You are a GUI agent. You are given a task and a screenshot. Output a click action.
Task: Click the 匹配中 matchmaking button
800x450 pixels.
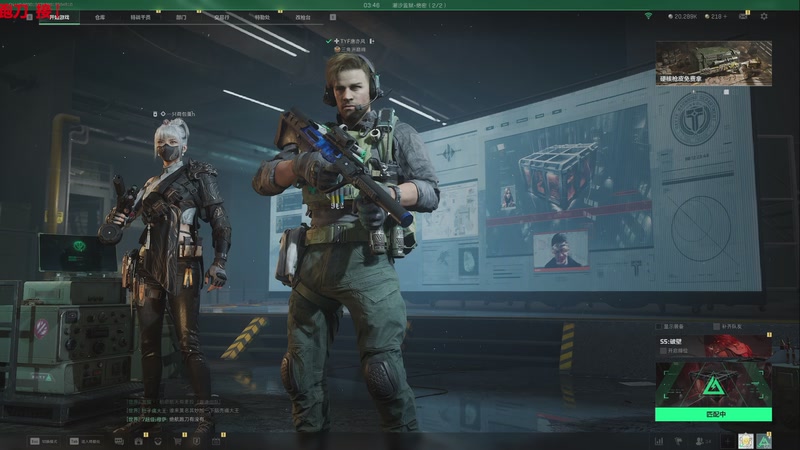(713, 414)
